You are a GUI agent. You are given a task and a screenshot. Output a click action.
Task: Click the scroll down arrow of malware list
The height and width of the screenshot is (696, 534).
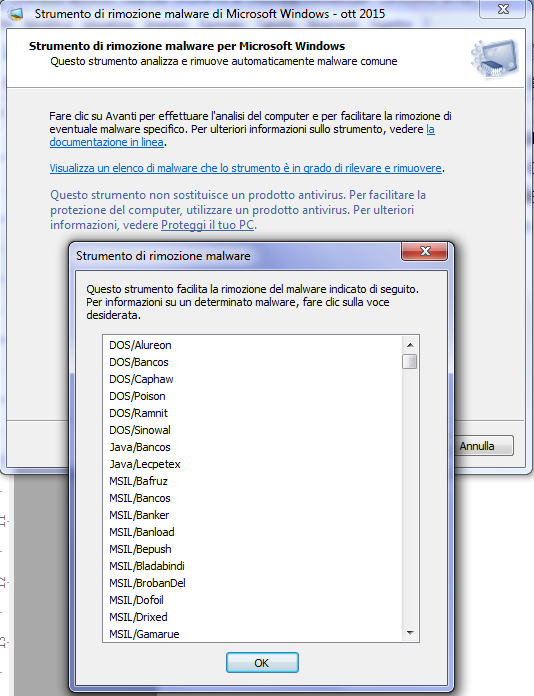(x=410, y=633)
